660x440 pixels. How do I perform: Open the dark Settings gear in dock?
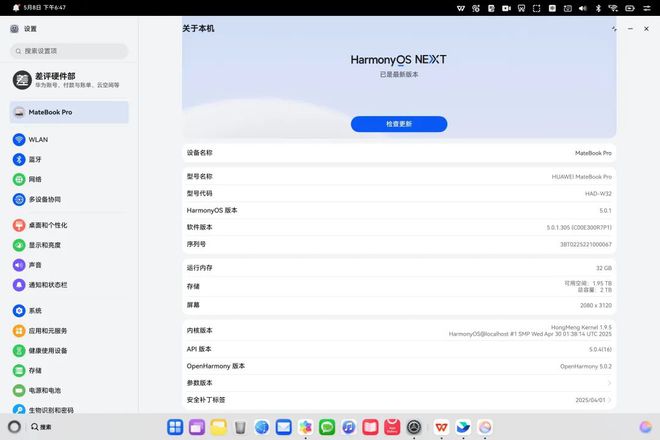click(x=414, y=427)
